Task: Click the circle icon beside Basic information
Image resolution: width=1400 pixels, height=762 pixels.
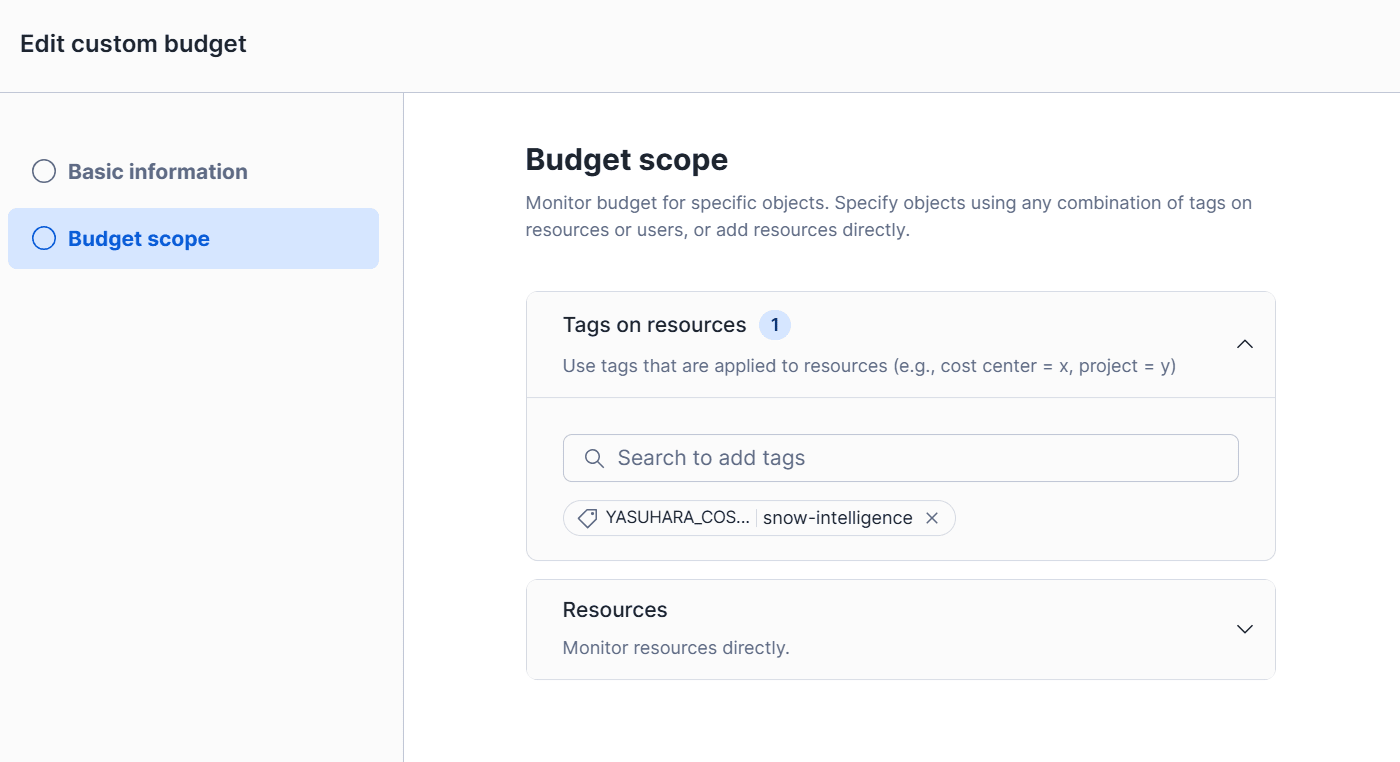Action: coord(44,171)
